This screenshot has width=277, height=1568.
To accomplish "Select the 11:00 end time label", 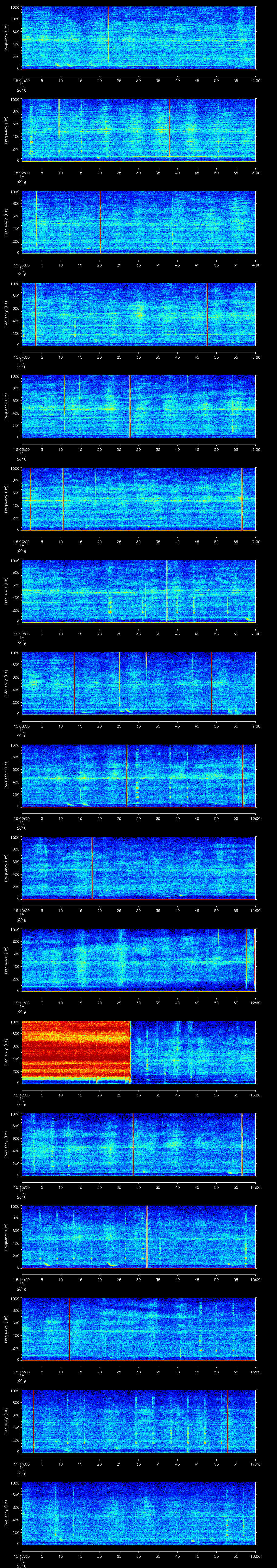I will click(x=255, y=910).
